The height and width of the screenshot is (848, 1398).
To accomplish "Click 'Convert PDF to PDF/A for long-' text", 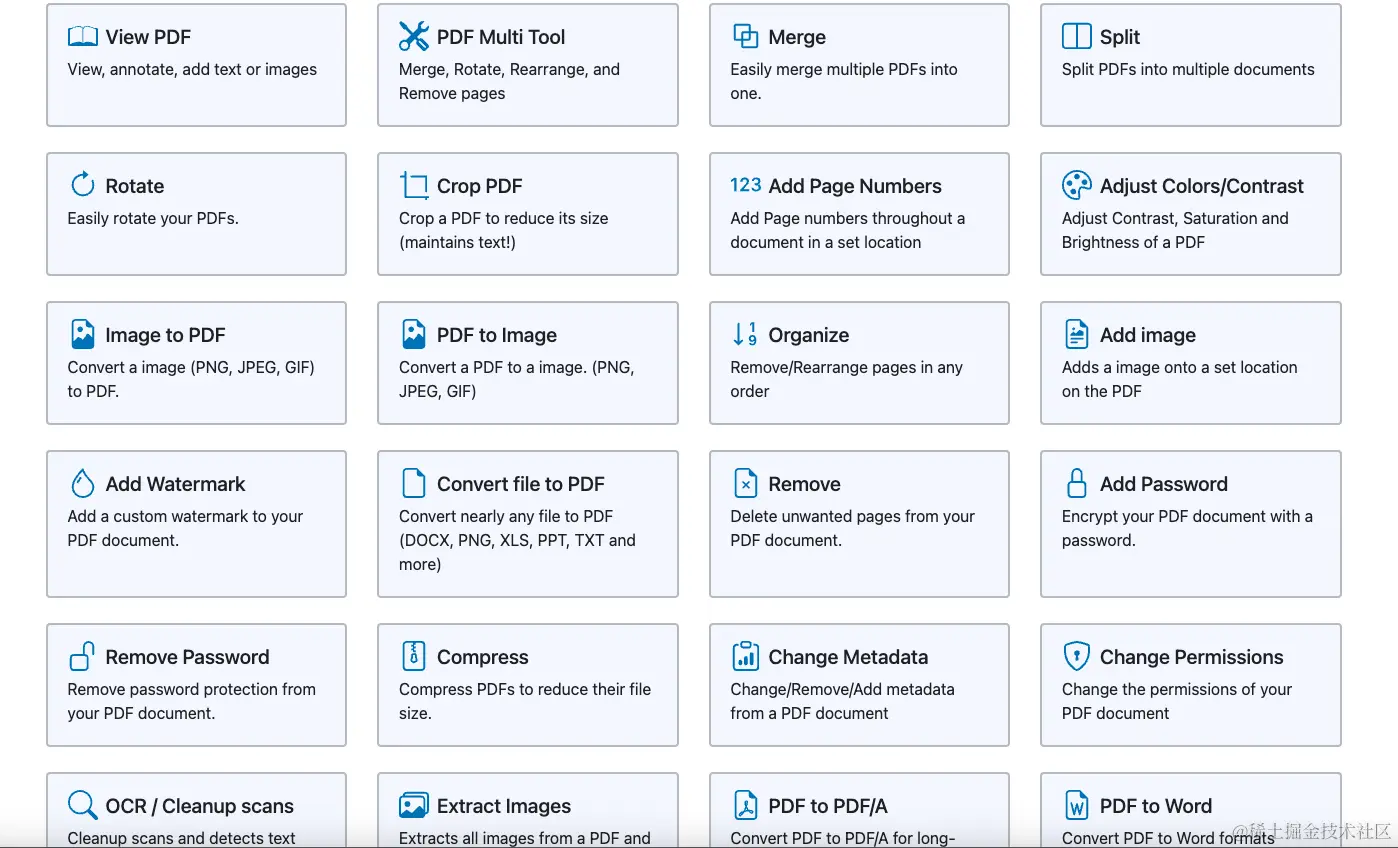I will tap(843, 838).
